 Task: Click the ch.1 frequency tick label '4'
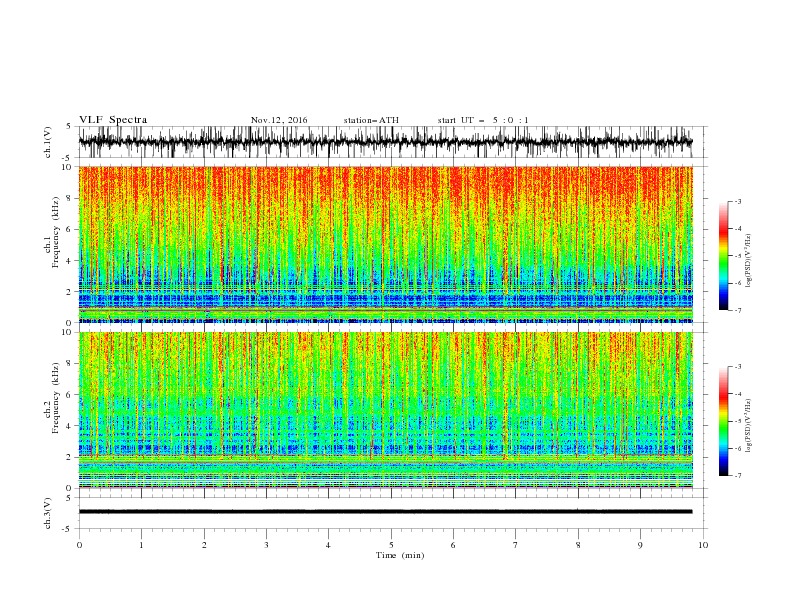[x=69, y=261]
